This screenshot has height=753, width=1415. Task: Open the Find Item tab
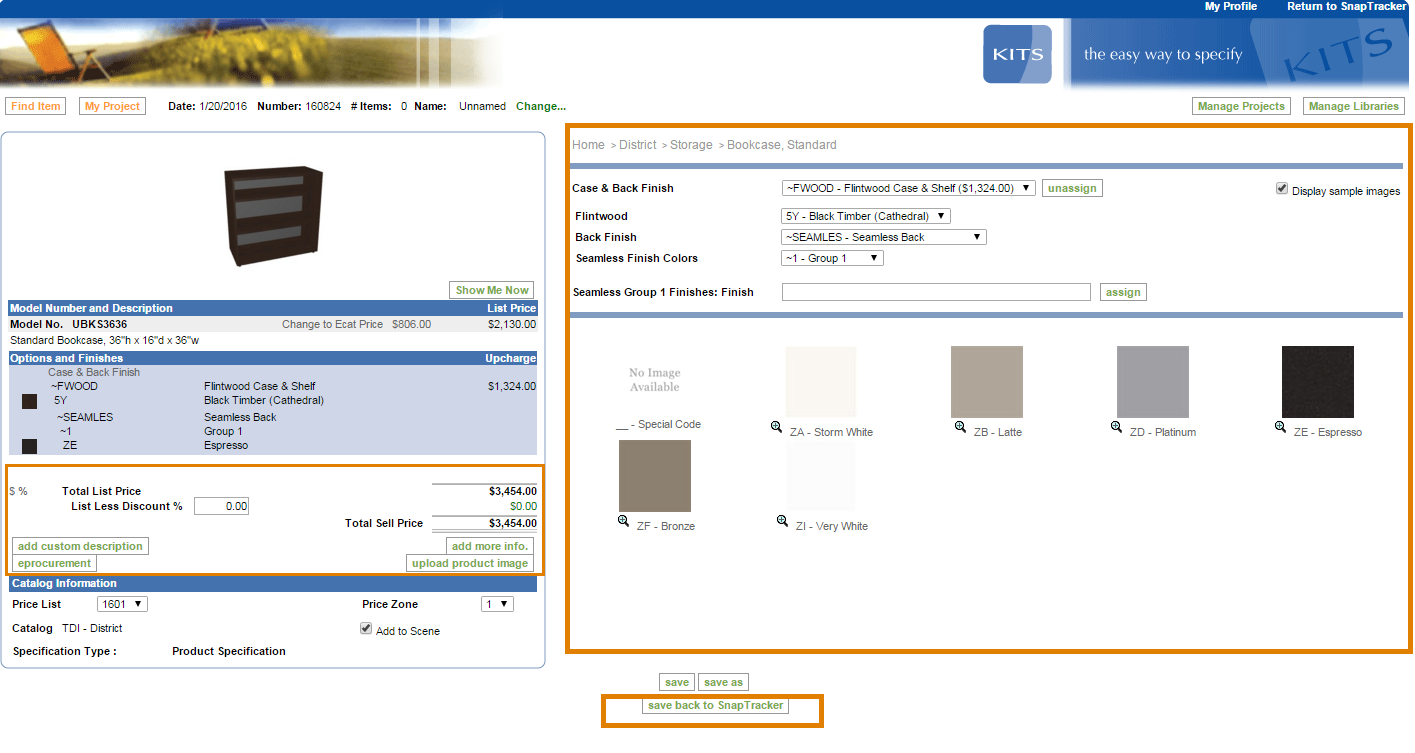(36, 106)
